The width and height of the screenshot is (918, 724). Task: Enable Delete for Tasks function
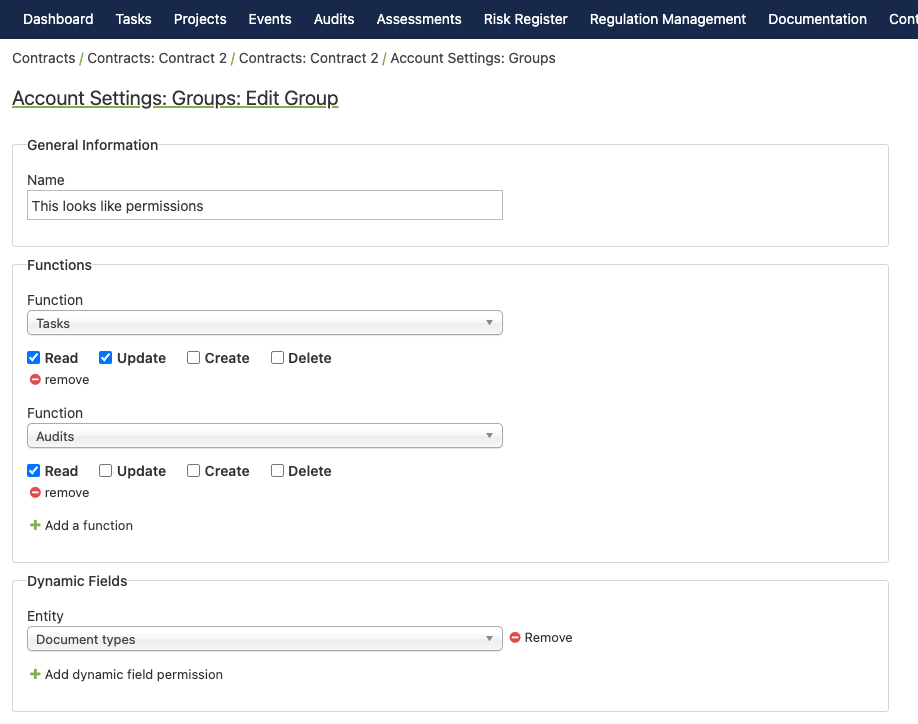[x=278, y=358]
